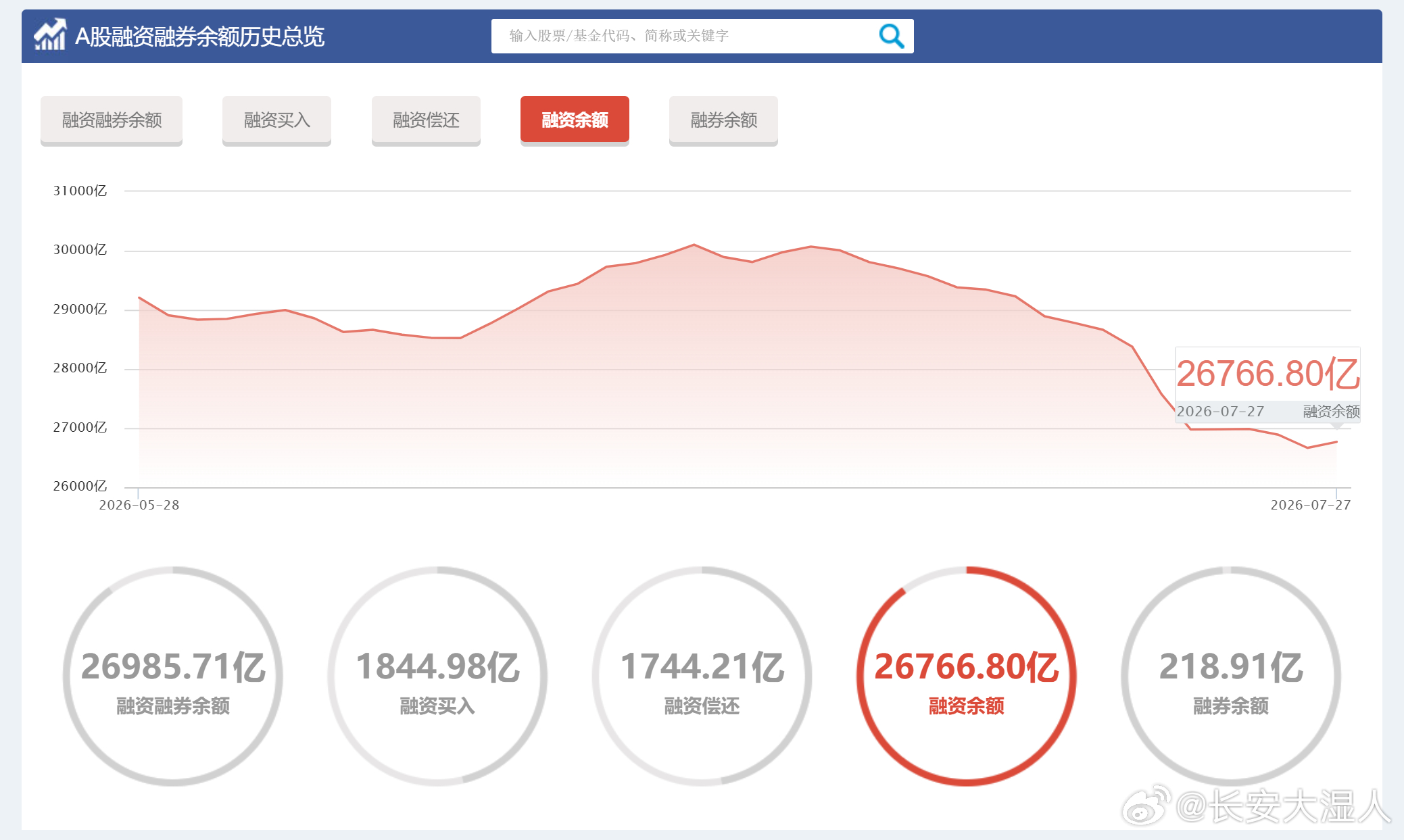Click the 26766.80亿 chart tooltip value
Screen dimensions: 1404x840
[1267, 374]
